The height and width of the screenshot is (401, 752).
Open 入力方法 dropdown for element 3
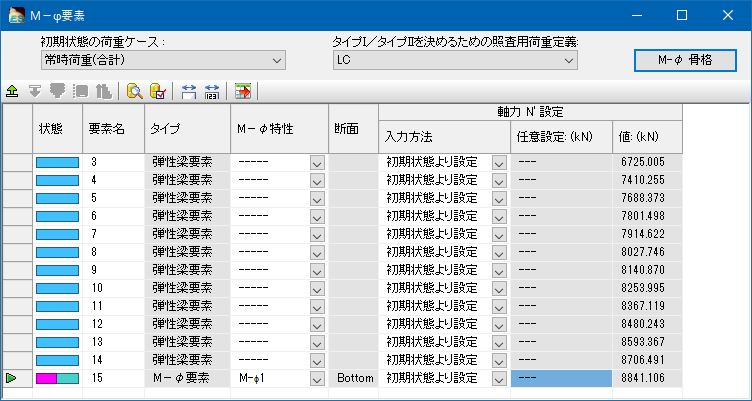tap(499, 163)
